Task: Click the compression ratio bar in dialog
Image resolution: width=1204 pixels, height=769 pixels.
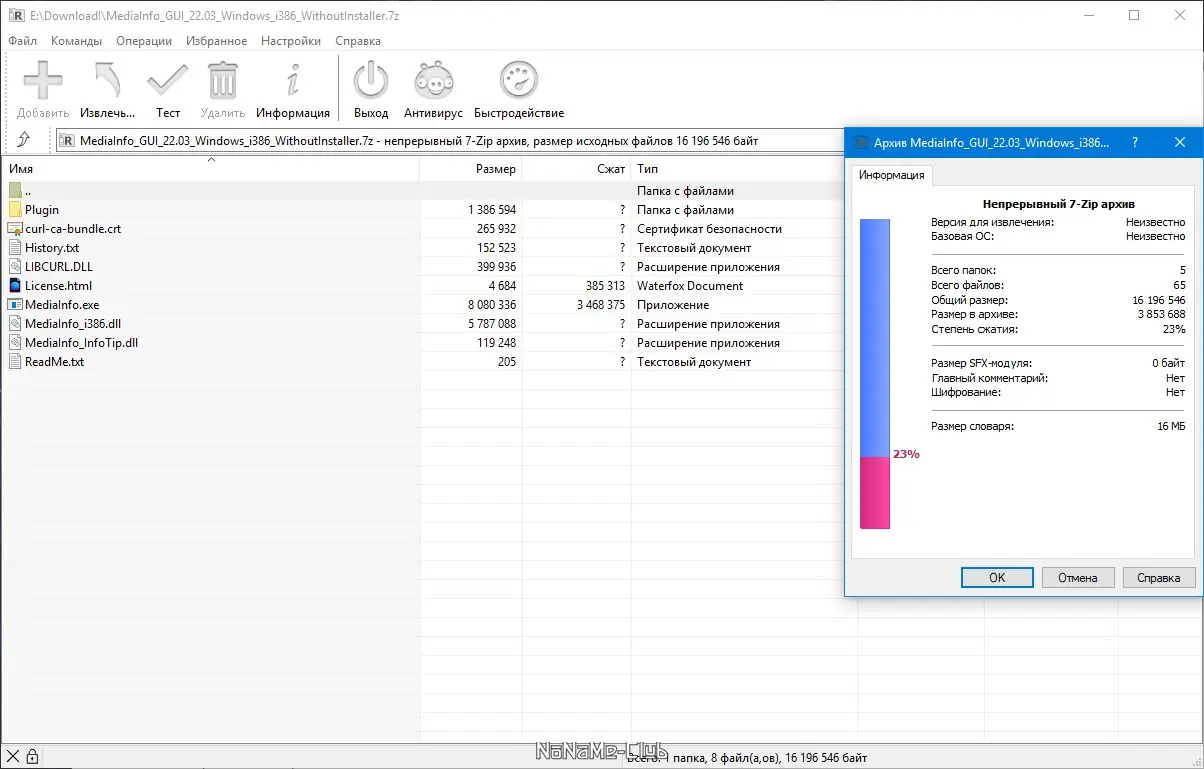Action: tap(875, 374)
